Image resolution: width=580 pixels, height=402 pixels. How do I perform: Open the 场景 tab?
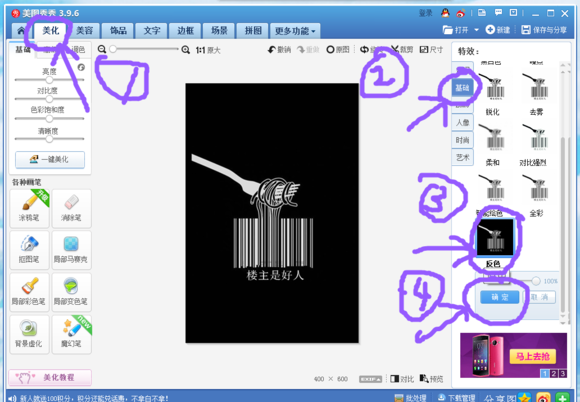[219, 31]
